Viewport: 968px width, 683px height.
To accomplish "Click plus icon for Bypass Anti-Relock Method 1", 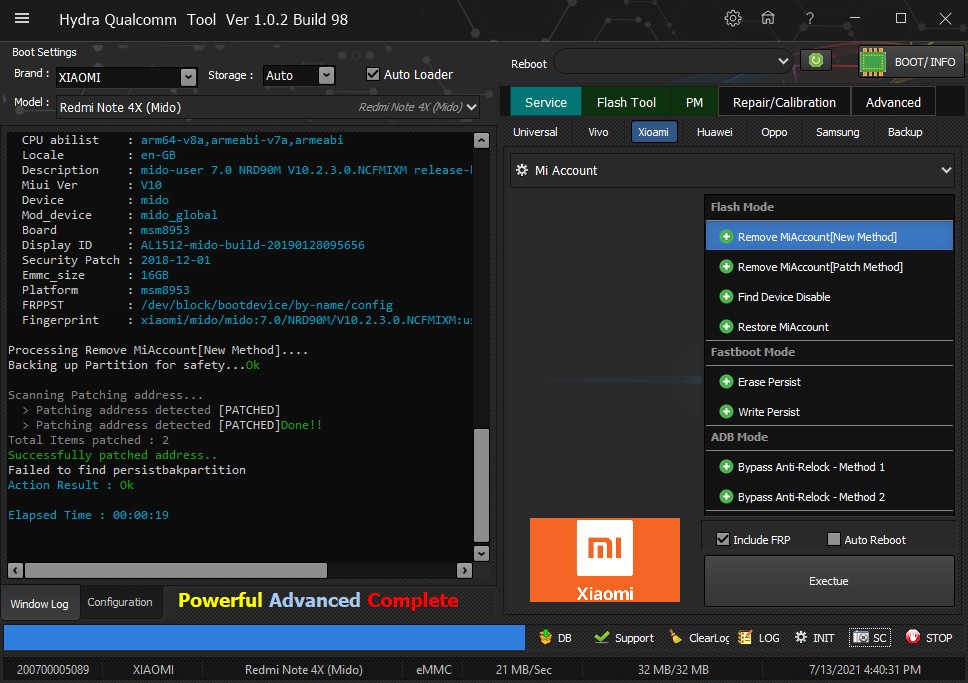I will (x=726, y=467).
